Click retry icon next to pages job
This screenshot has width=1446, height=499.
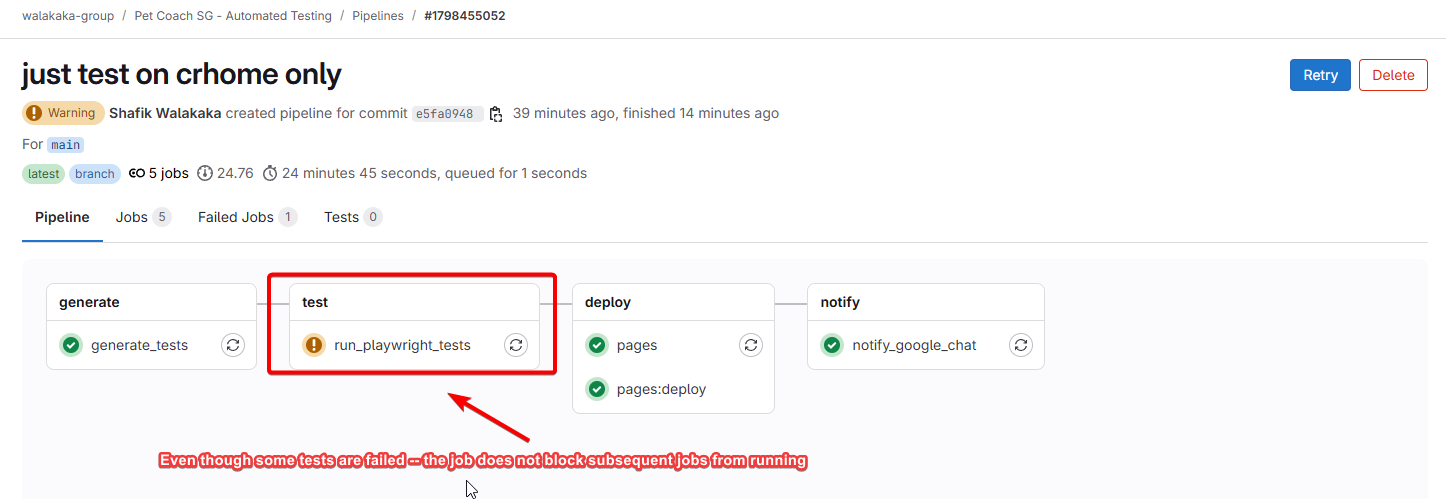click(751, 345)
